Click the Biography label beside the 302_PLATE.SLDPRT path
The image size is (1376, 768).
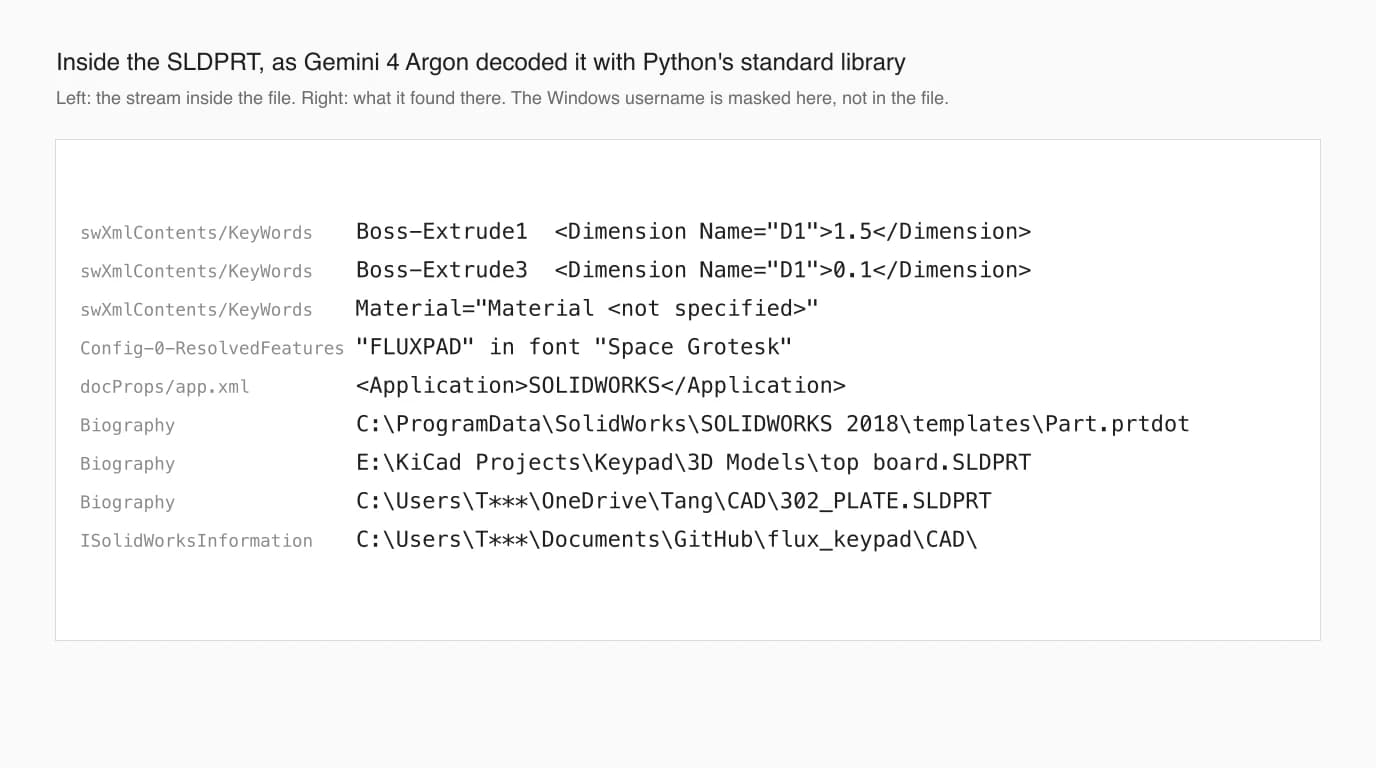pos(127,502)
